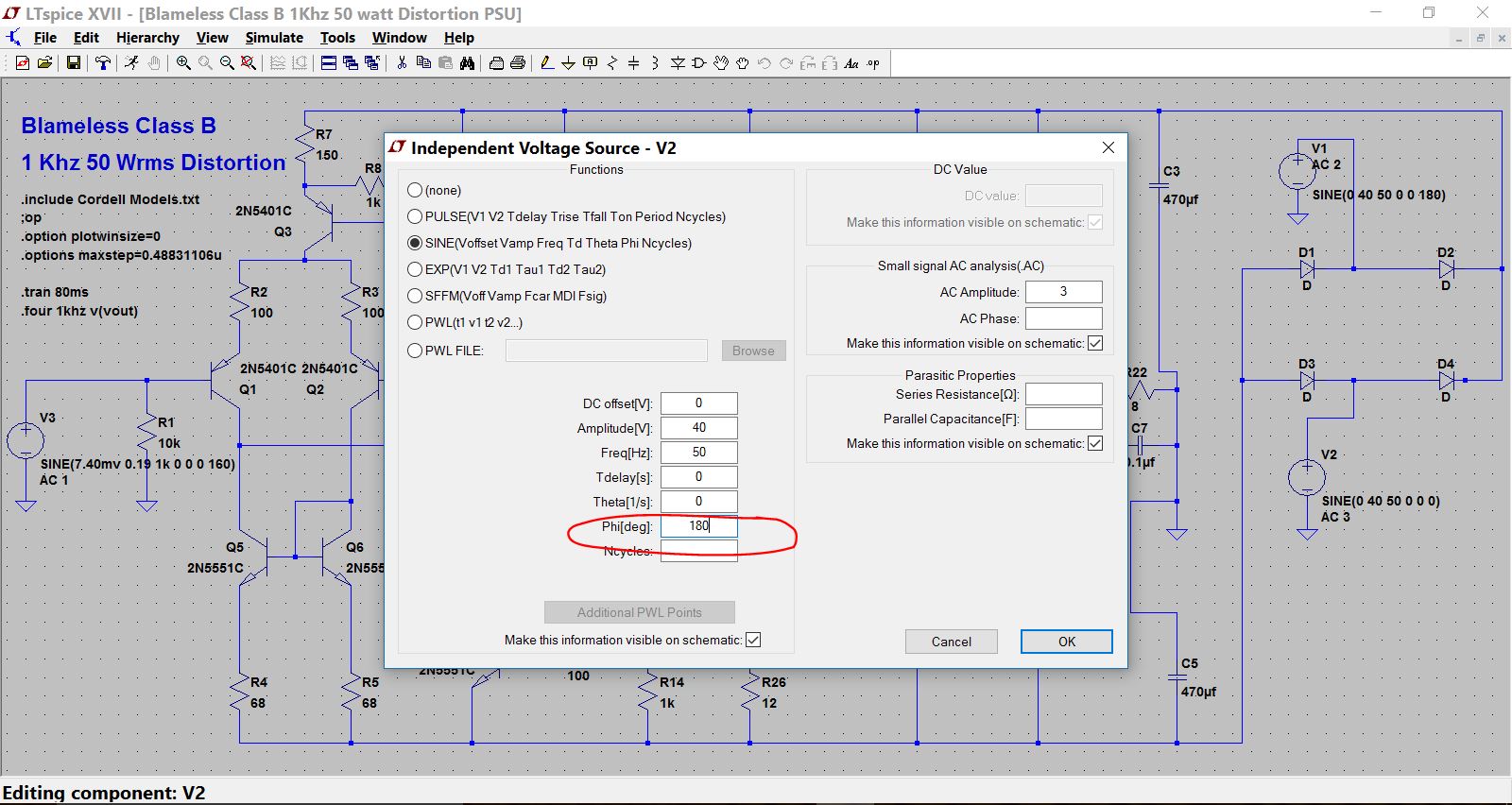The width and height of the screenshot is (1512, 805).
Task: Run the simulation with running-man icon
Action: point(131,63)
